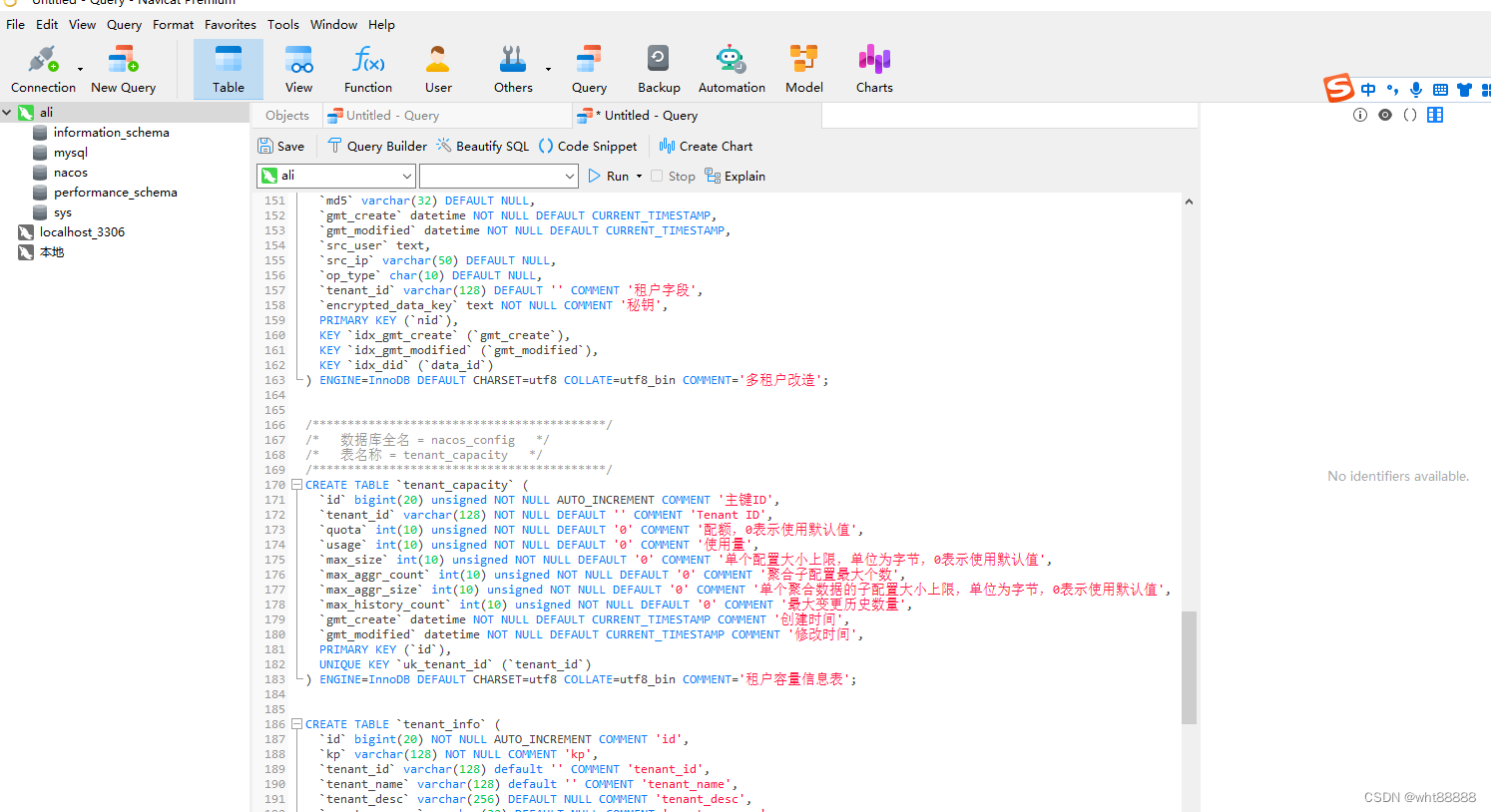
Task: Click the editor vertical scrollbar thumb
Action: [1189, 667]
